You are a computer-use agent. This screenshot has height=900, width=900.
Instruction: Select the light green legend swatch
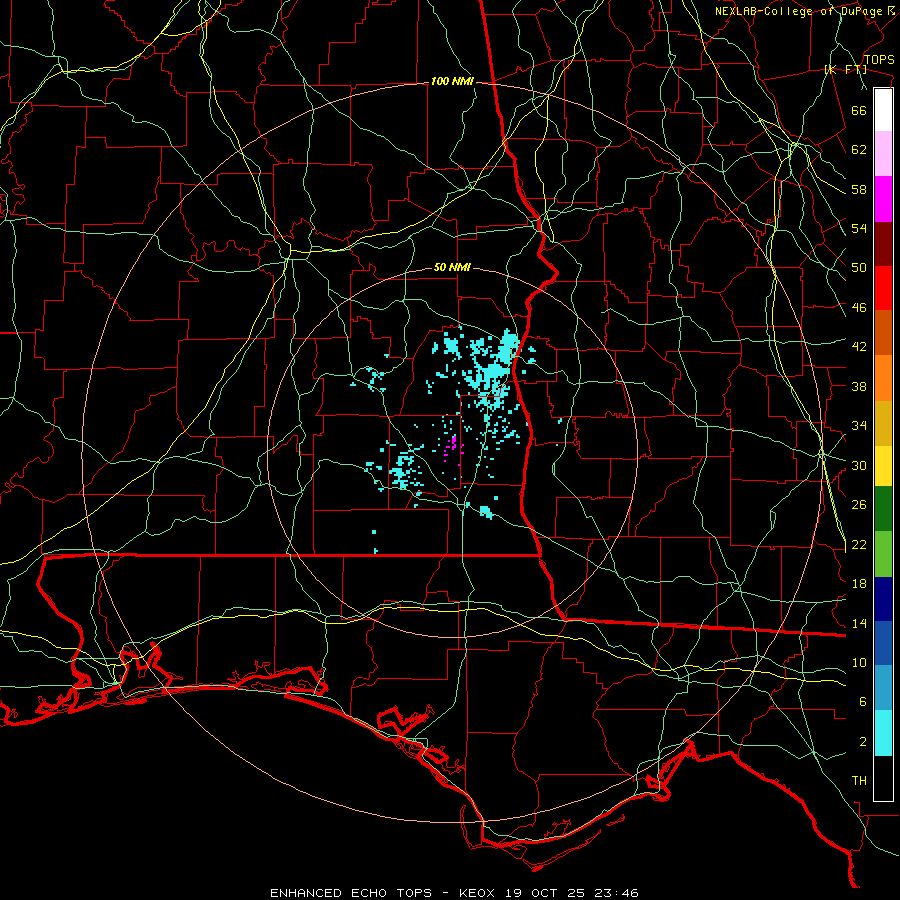(x=883, y=554)
